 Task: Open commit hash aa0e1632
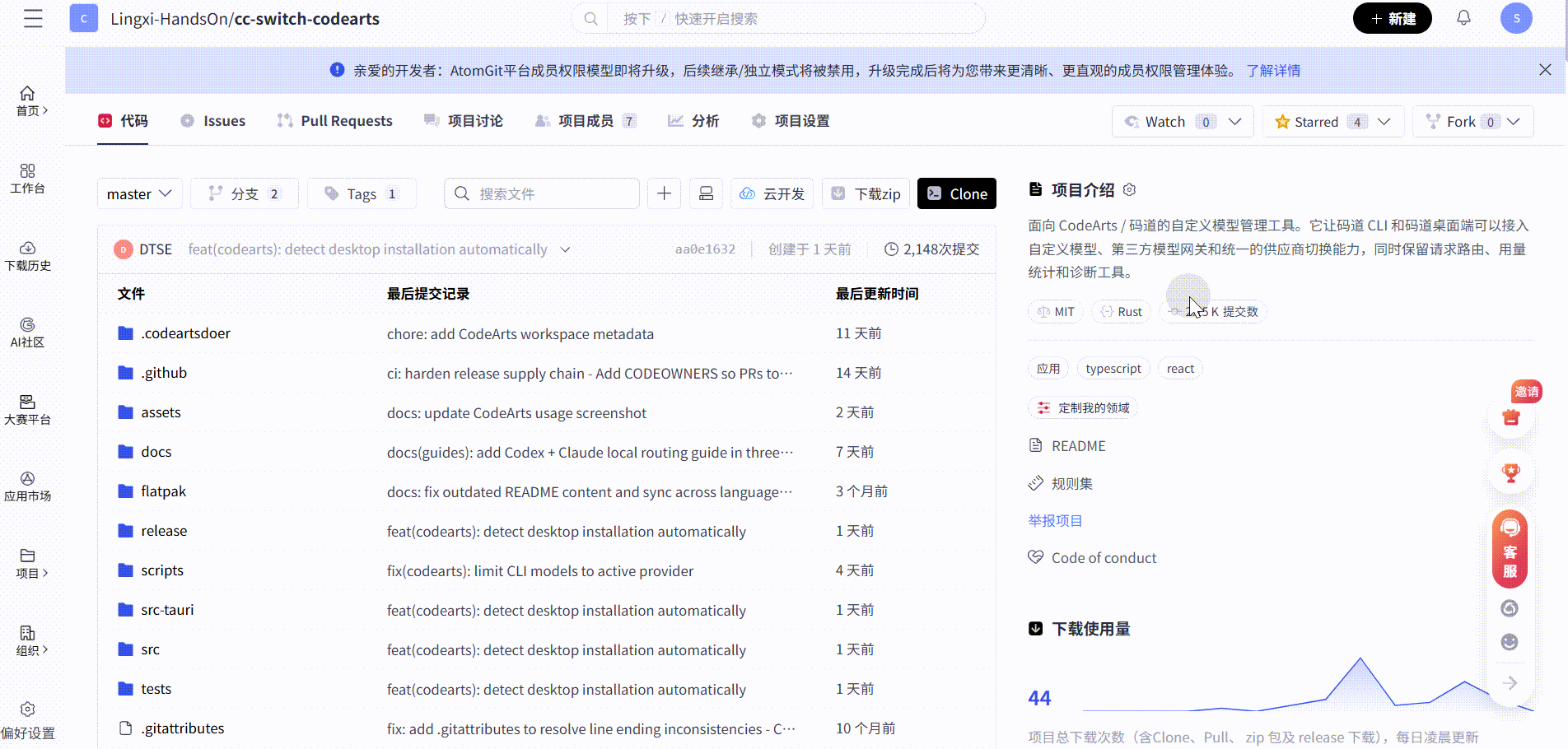(x=705, y=249)
